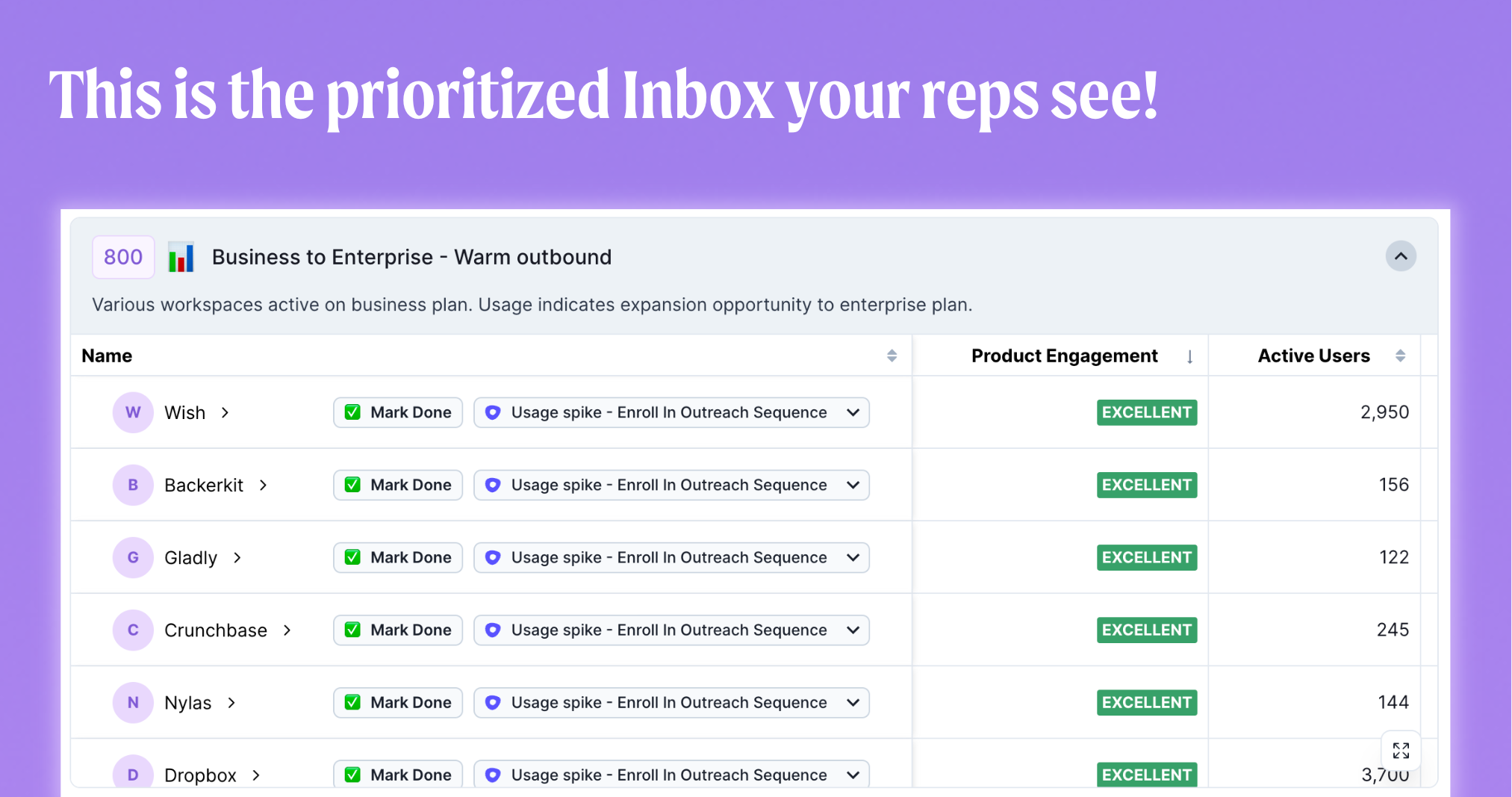Open the Gladly account name
This screenshot has width=1512, height=797.
pyautogui.click(x=190, y=558)
